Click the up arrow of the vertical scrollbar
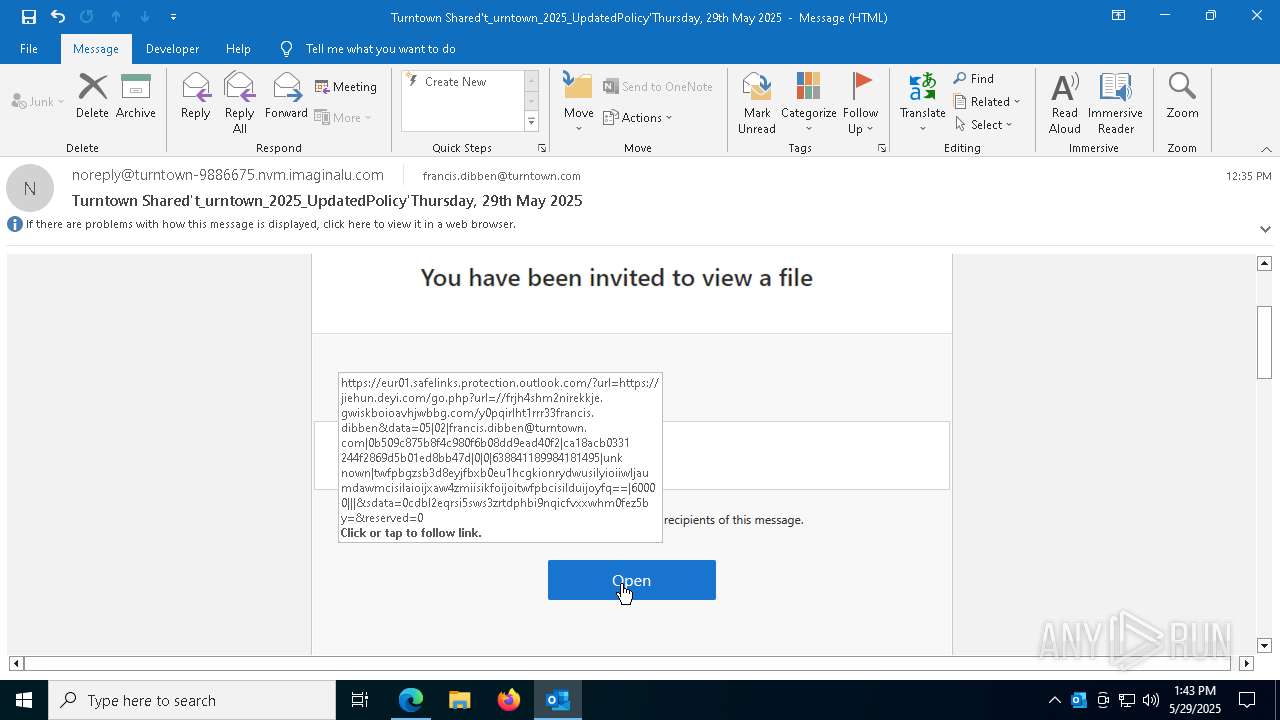The height and width of the screenshot is (720, 1280). [x=1264, y=263]
